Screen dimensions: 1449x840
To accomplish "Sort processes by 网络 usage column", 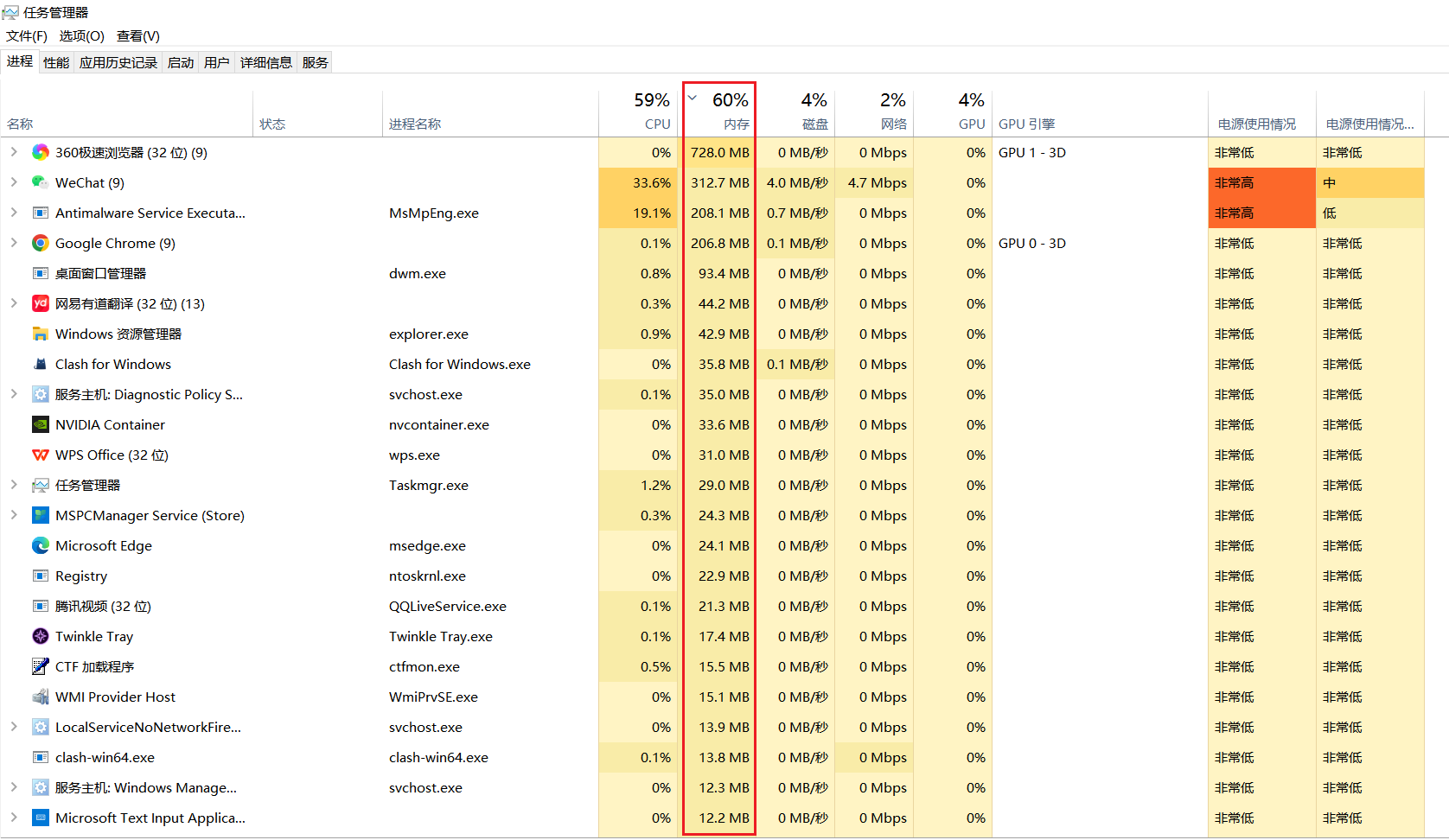I will [x=874, y=113].
